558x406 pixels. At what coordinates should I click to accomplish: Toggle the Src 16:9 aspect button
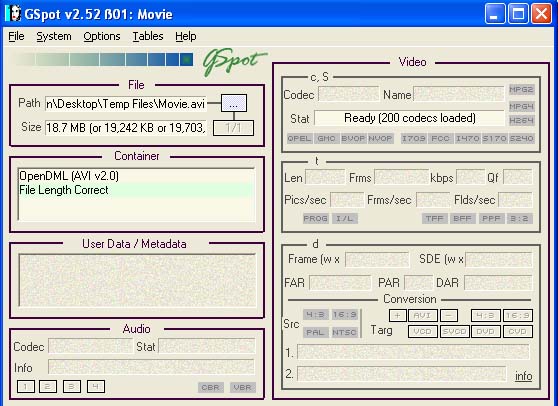coord(344,315)
